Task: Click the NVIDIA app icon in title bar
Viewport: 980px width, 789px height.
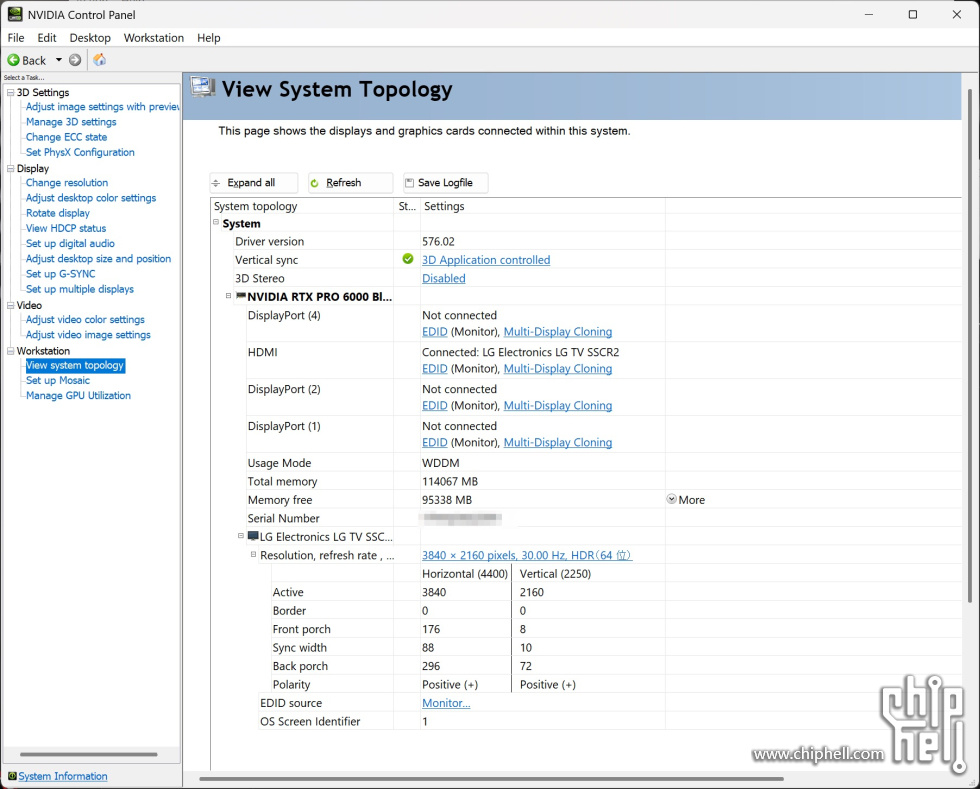Action: 14,14
